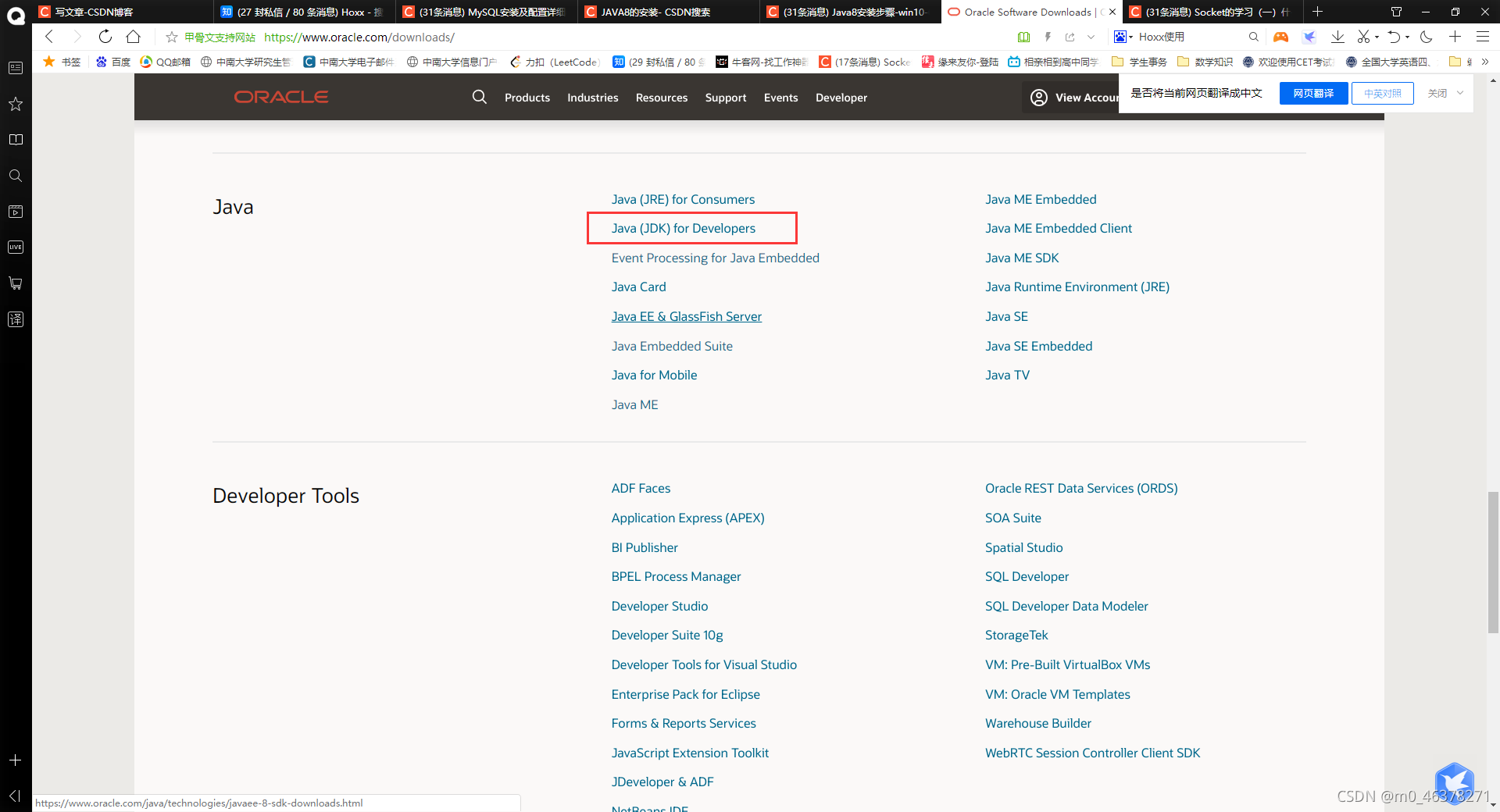This screenshot has height=812, width=1500.
Task: Open the 百度 bookmark
Action: click(113, 62)
